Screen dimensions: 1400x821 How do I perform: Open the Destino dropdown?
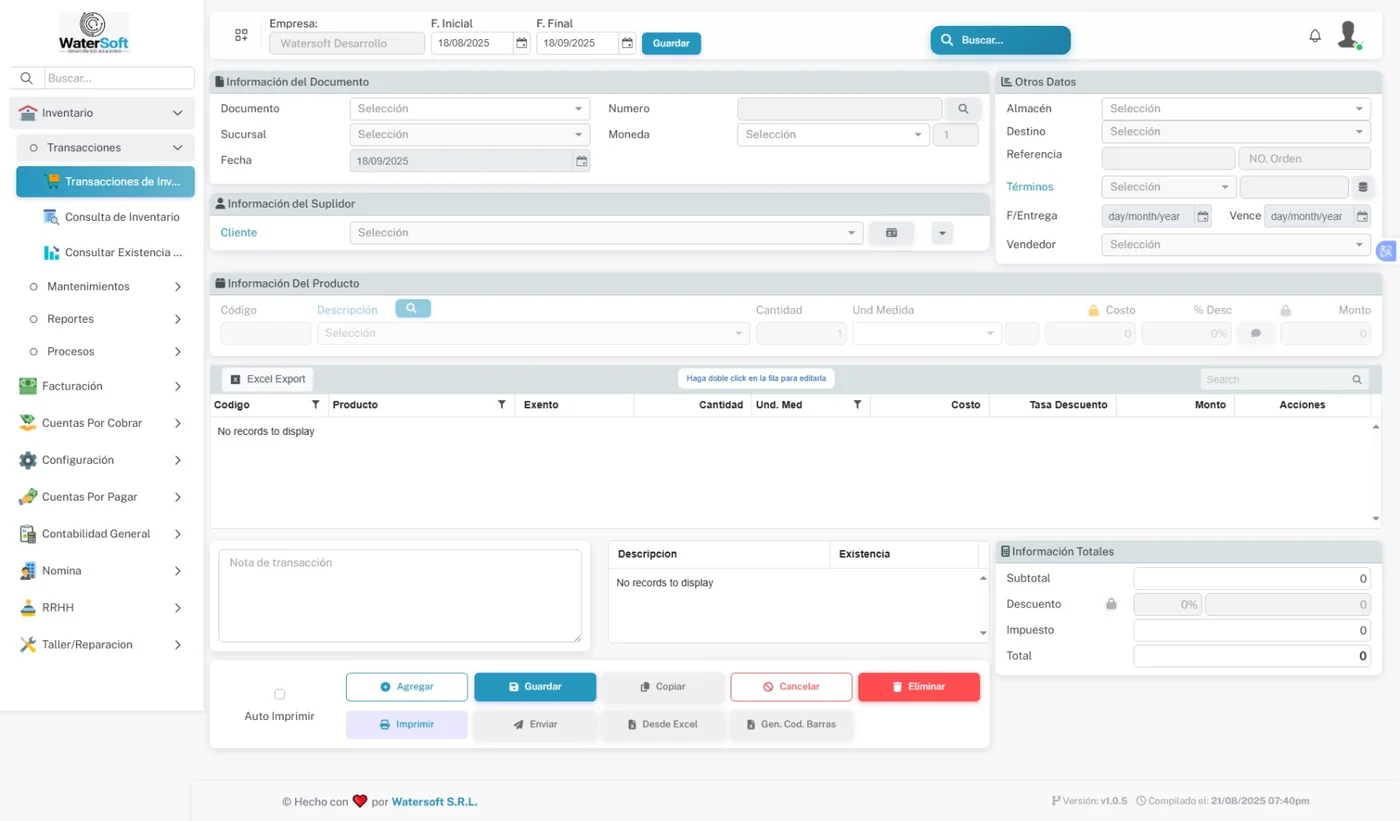tap(1236, 132)
